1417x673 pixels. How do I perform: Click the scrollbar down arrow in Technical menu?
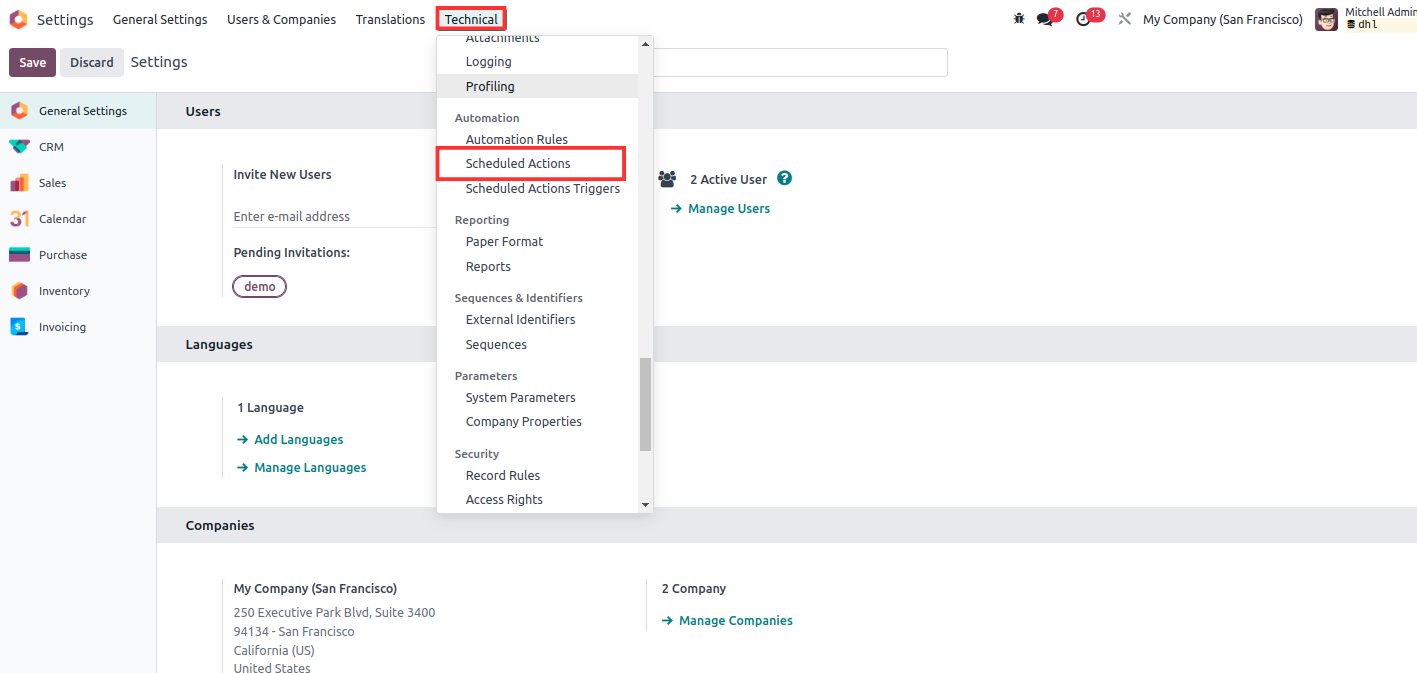pos(646,505)
